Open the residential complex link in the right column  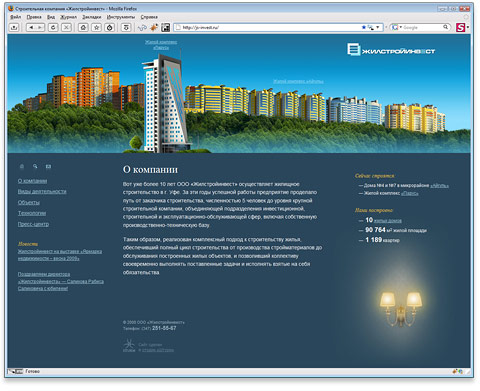click(410, 193)
